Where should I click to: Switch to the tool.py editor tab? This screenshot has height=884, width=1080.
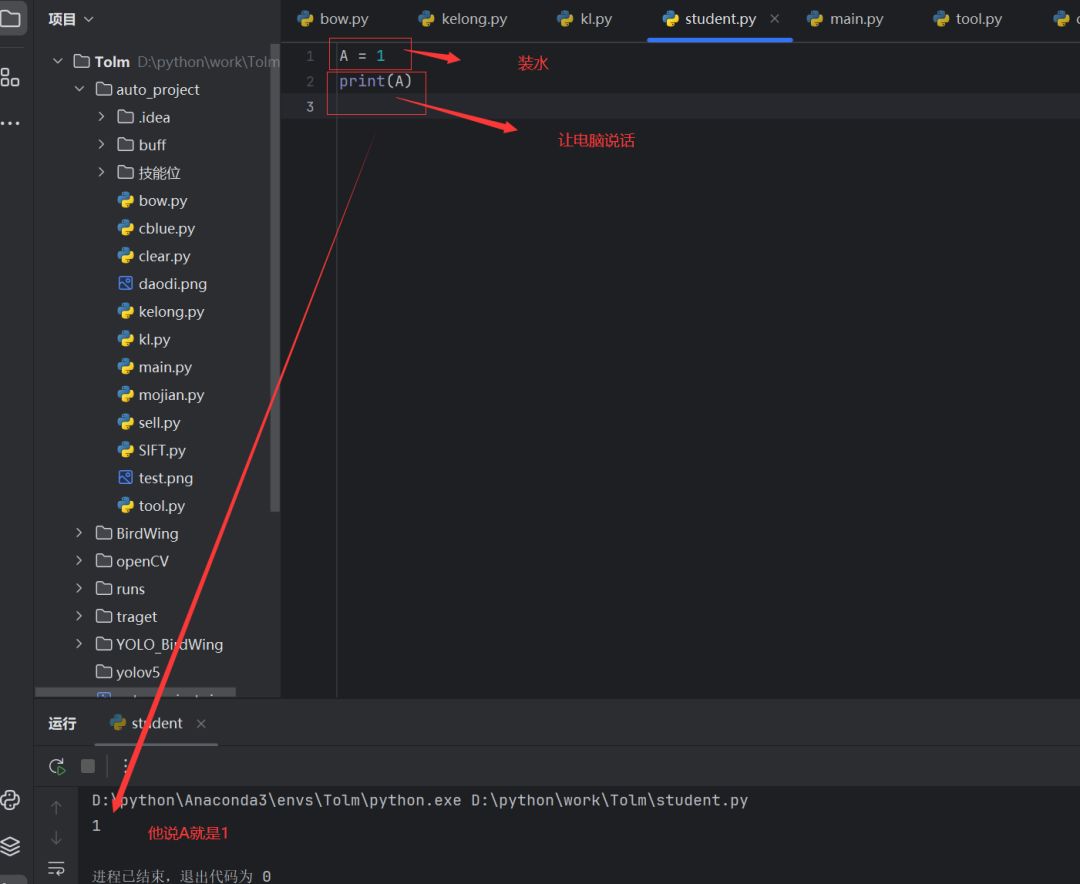[x=968, y=19]
